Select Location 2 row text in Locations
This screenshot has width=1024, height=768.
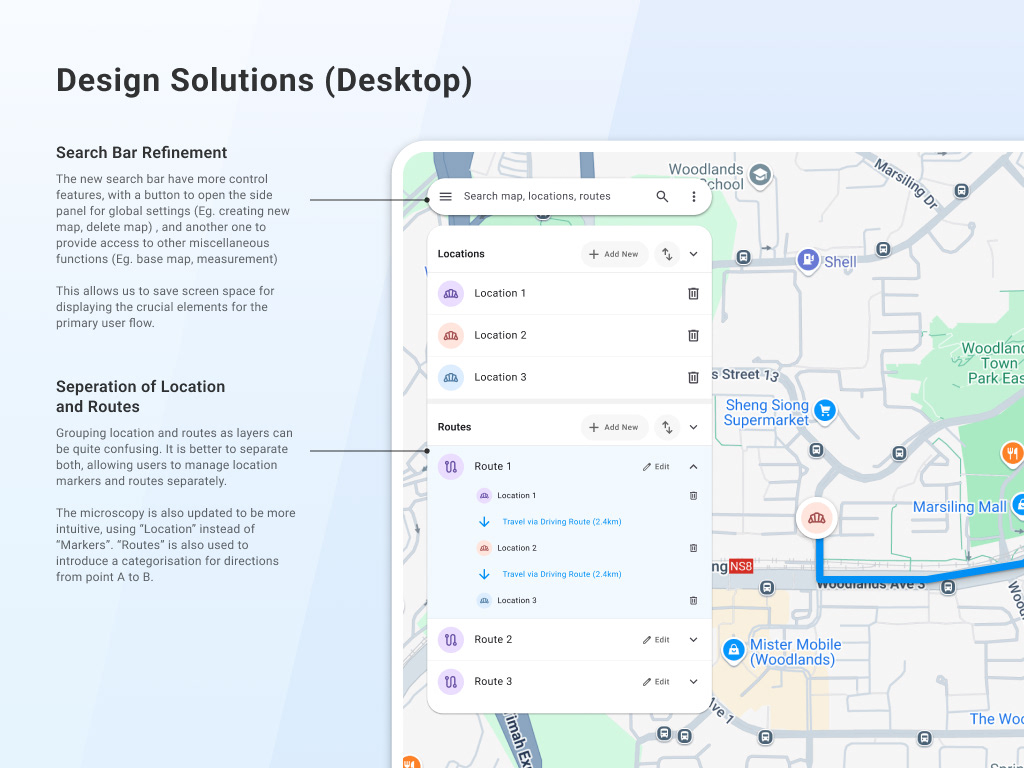click(x=500, y=335)
